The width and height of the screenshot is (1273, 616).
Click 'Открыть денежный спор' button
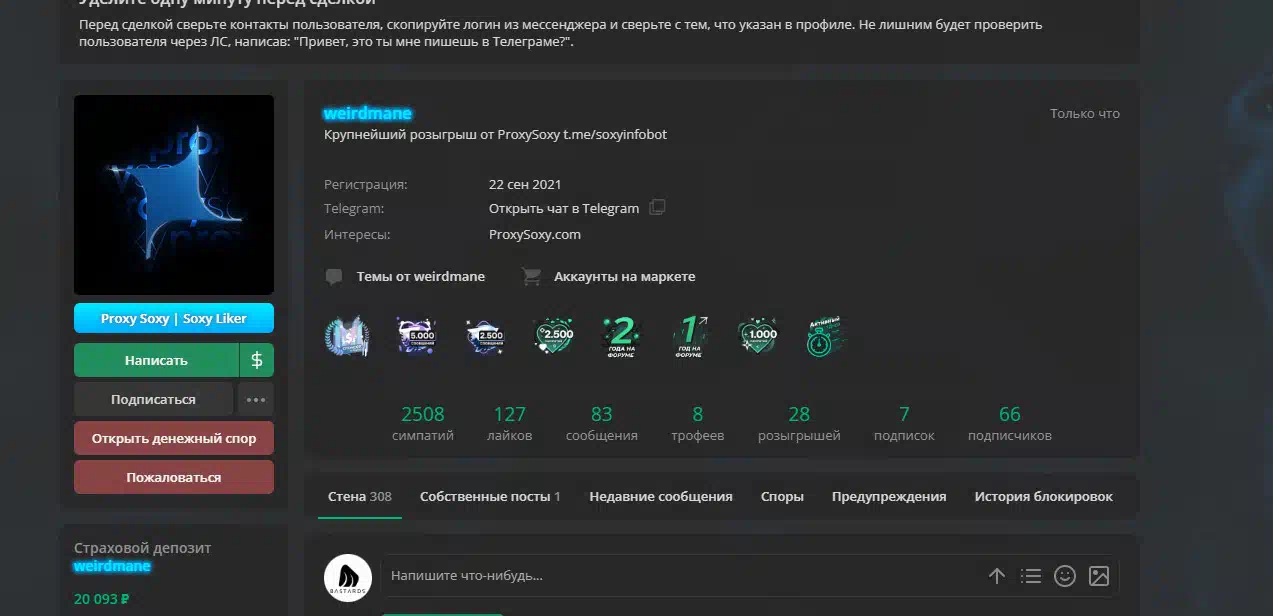[174, 438]
